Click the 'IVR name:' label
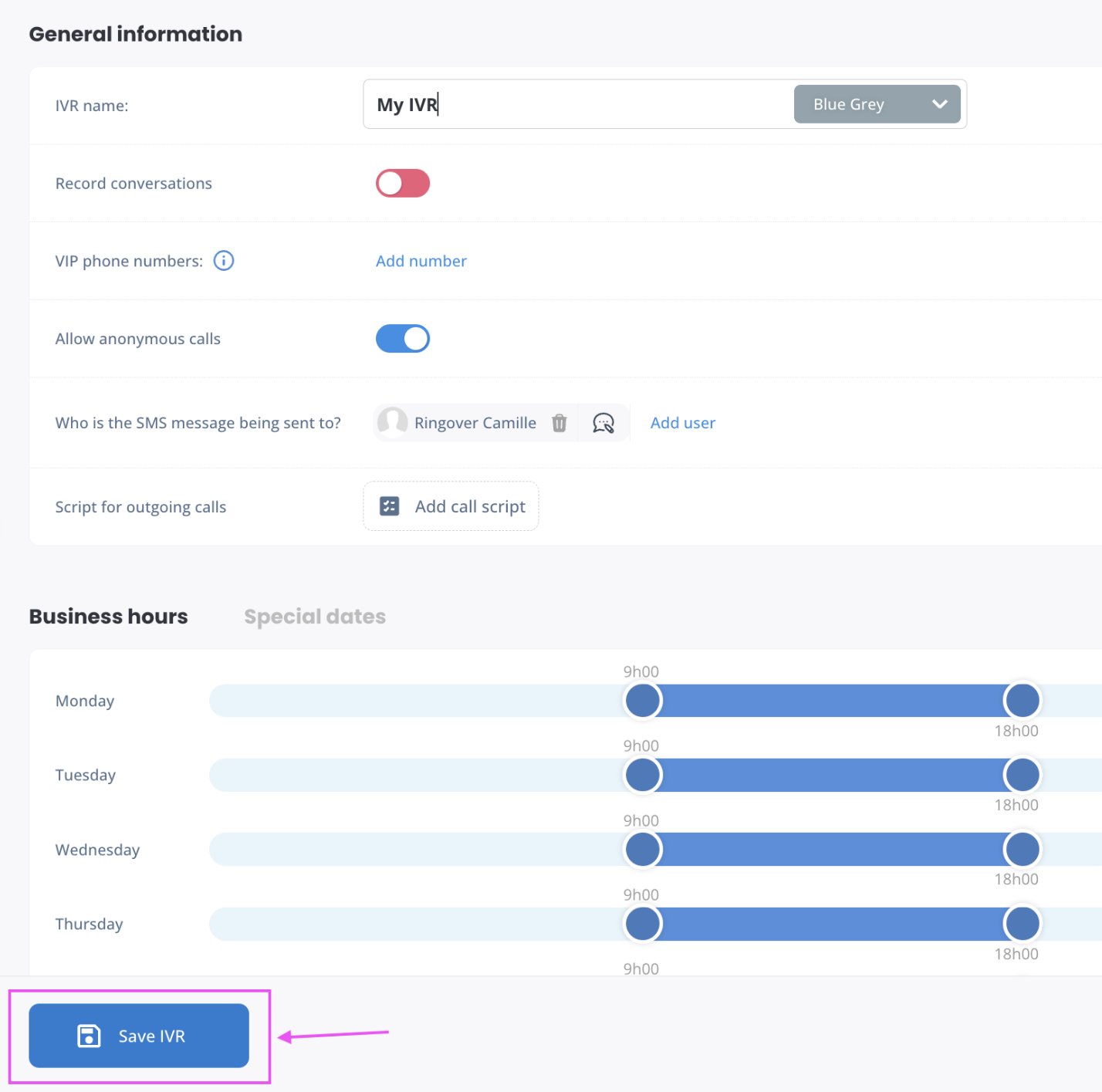This screenshot has width=1102, height=1092. point(92,106)
